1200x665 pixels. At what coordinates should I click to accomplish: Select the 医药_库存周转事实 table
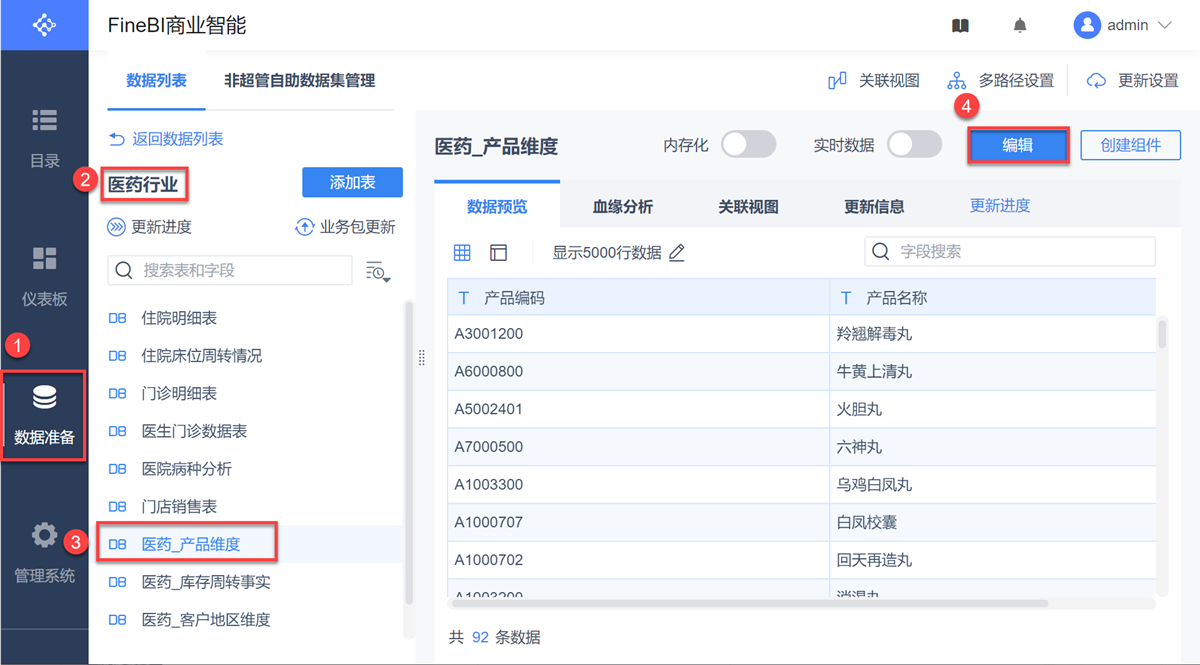(206, 582)
